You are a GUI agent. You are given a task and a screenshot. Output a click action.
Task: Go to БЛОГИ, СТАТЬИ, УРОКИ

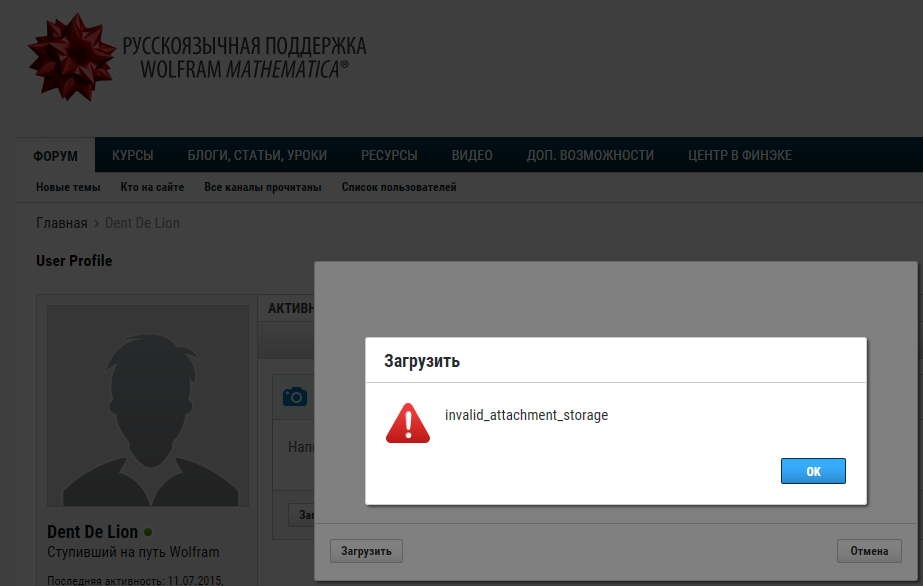coord(257,155)
